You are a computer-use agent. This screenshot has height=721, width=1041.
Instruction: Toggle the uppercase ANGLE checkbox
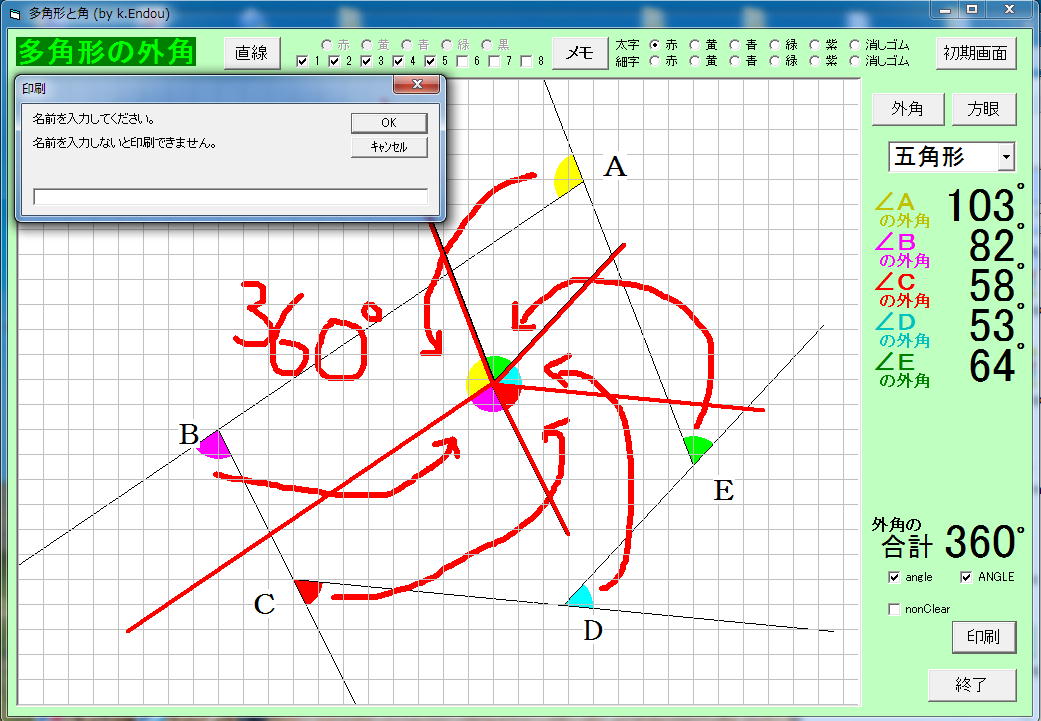tap(966, 577)
